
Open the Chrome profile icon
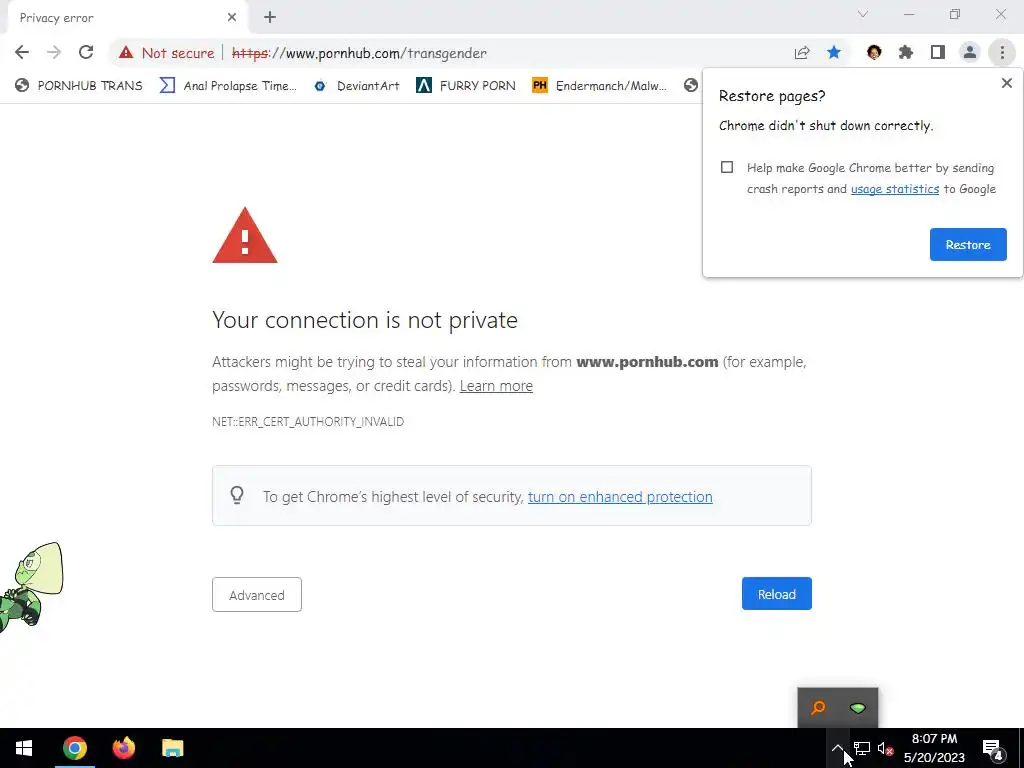point(970,52)
